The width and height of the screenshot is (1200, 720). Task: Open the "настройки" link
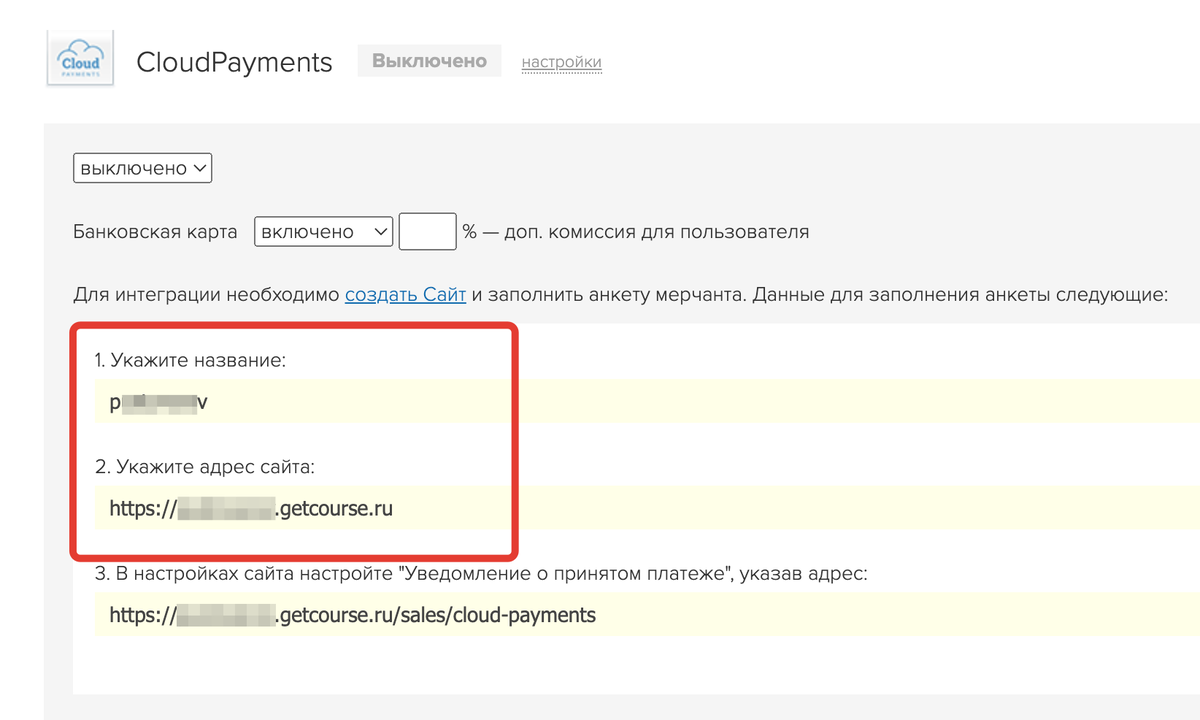pos(561,62)
